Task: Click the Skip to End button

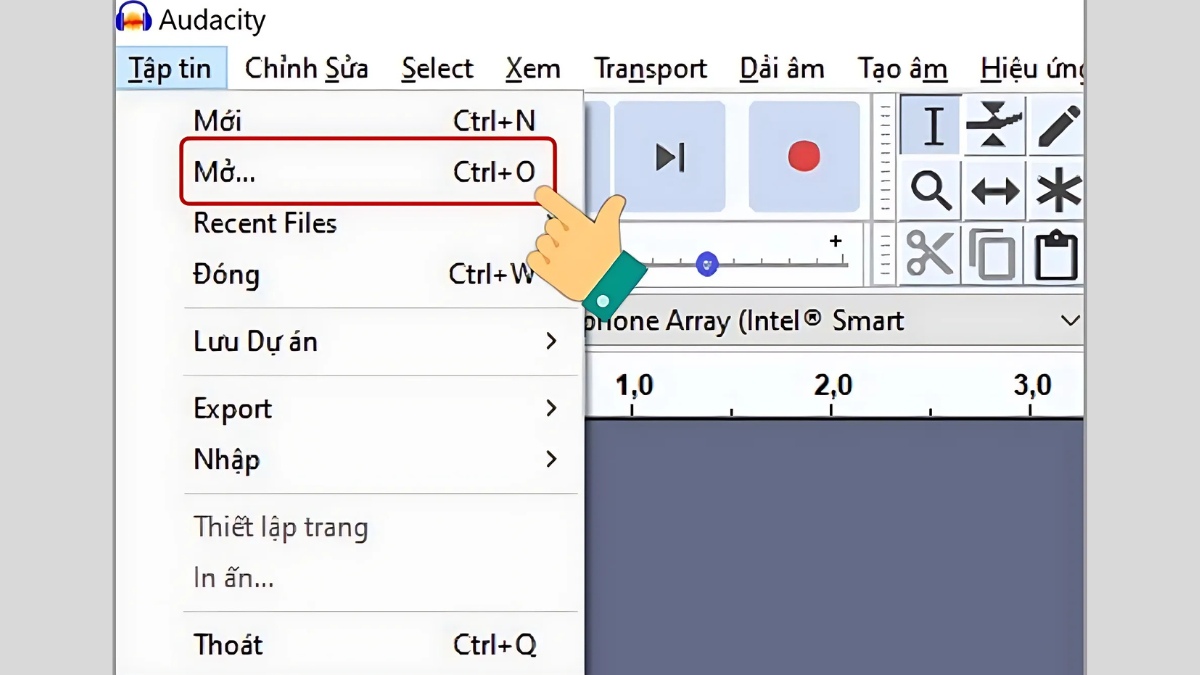Action: point(670,156)
